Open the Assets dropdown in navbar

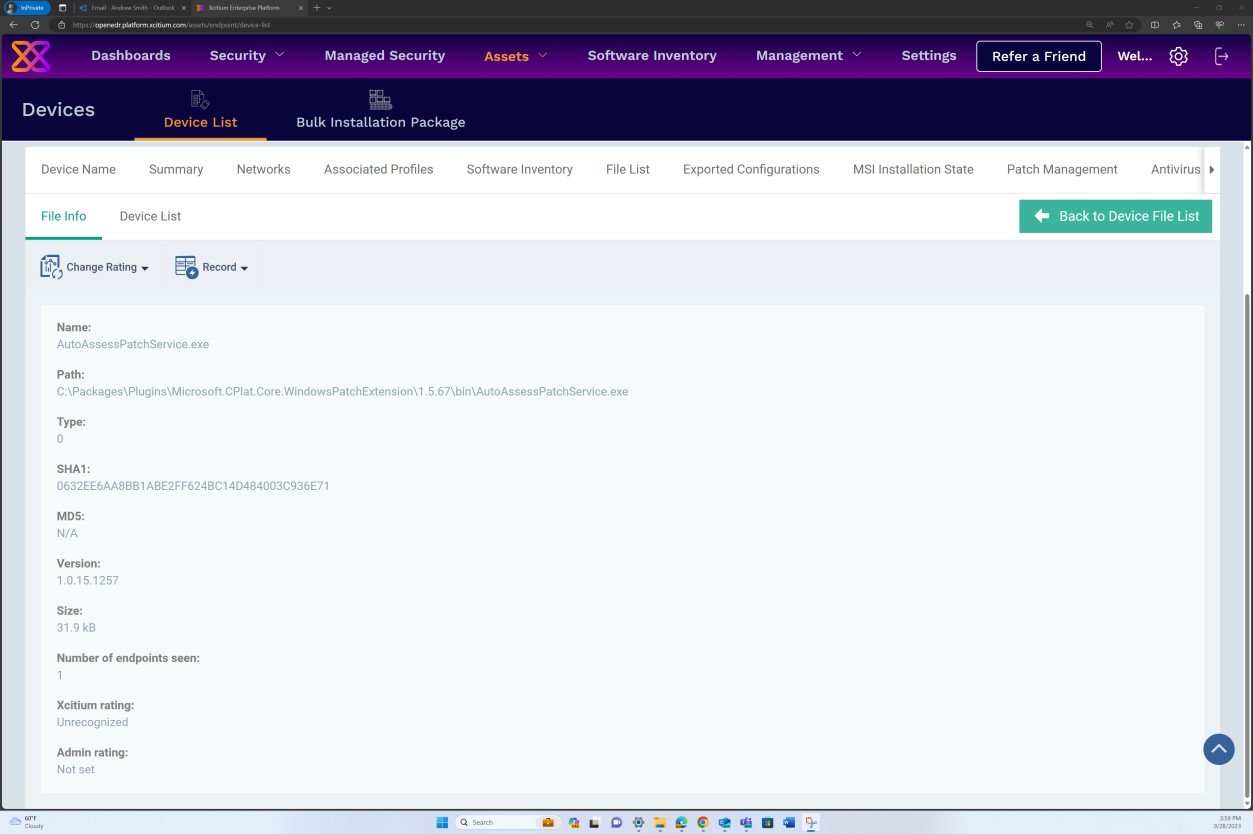click(514, 56)
